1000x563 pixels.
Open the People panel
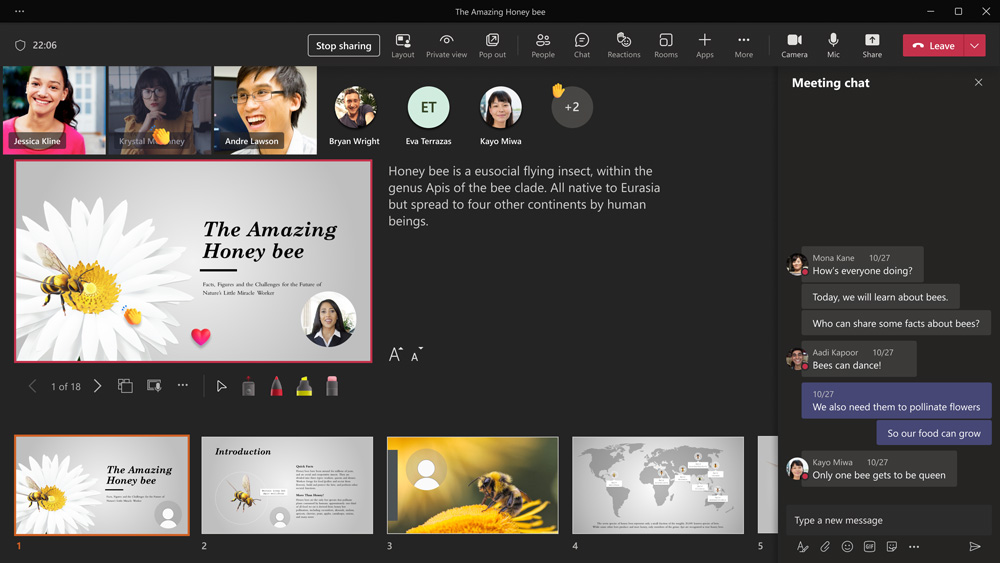click(543, 45)
